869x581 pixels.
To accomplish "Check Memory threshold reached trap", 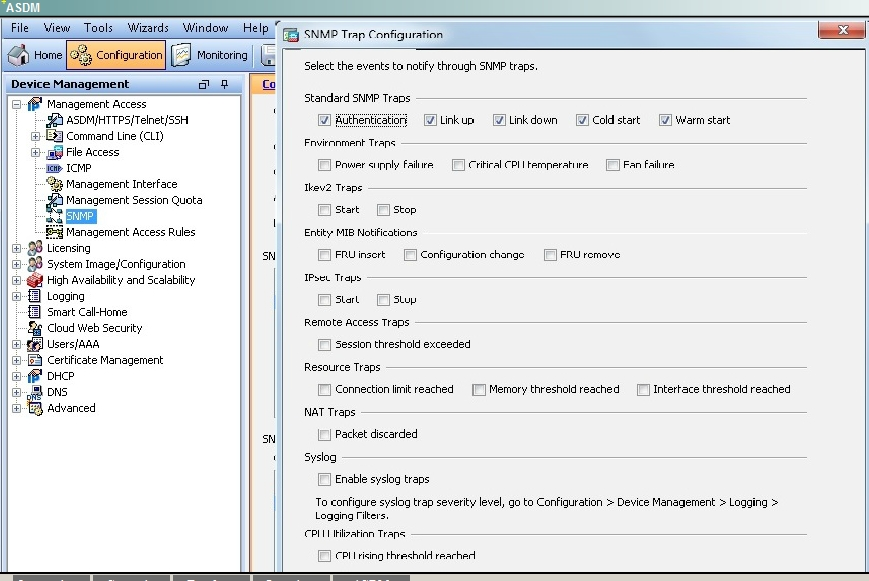I will (x=478, y=390).
